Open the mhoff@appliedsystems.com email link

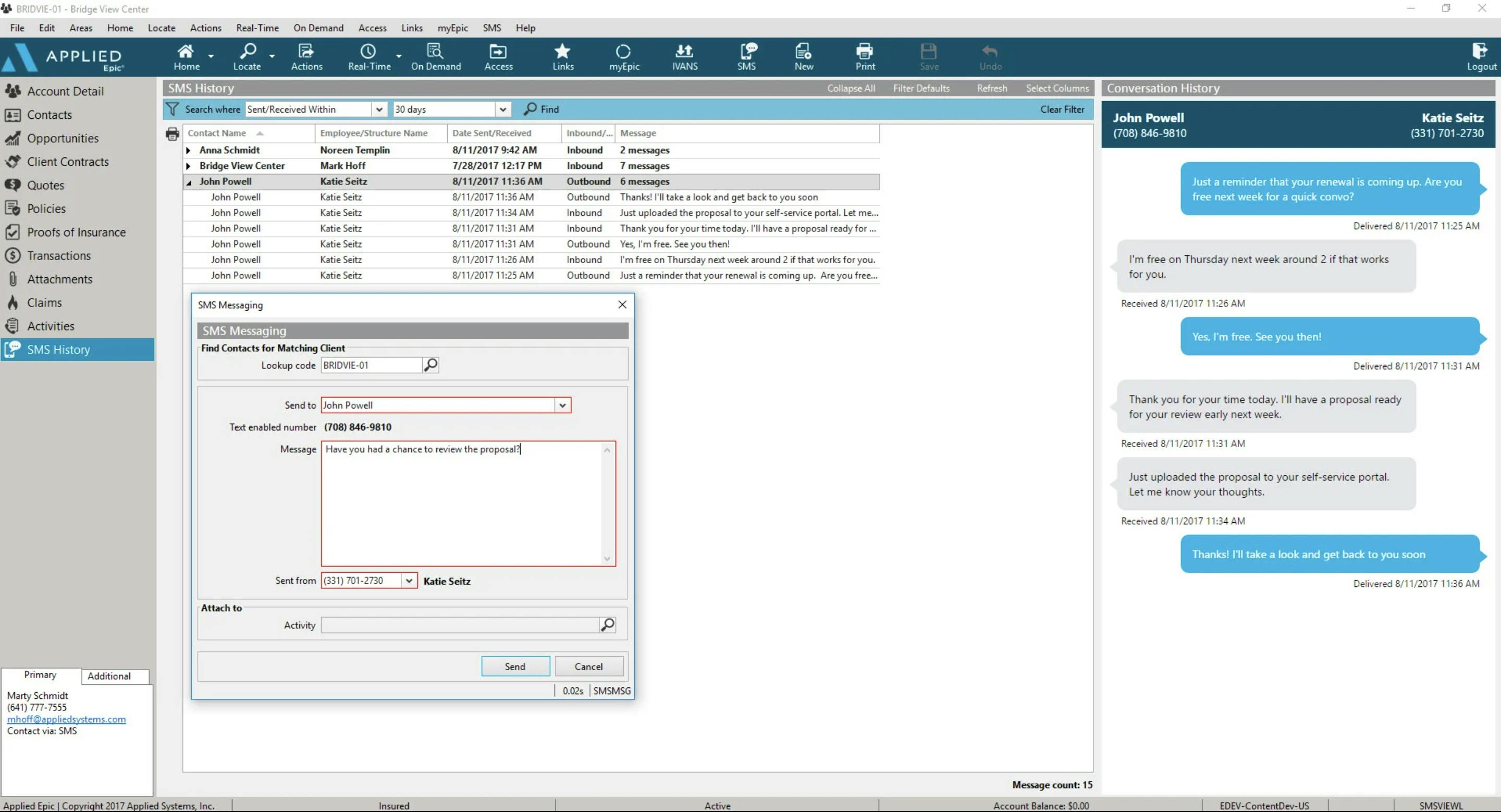tap(66, 719)
